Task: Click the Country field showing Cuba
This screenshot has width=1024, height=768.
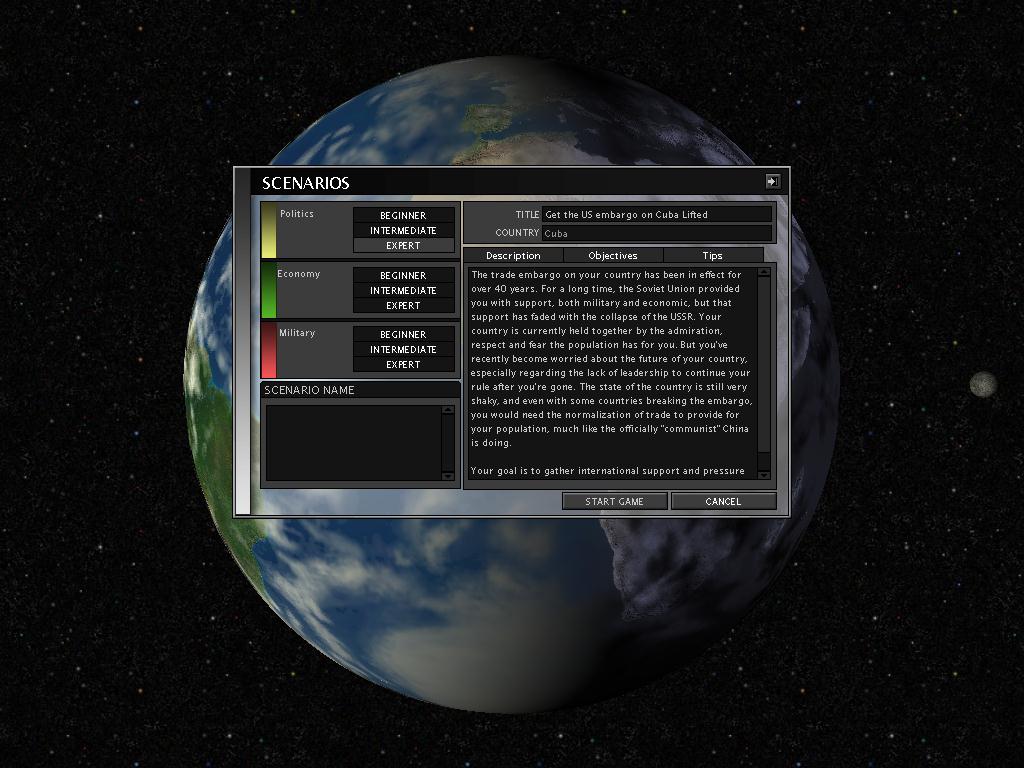Action: point(657,233)
